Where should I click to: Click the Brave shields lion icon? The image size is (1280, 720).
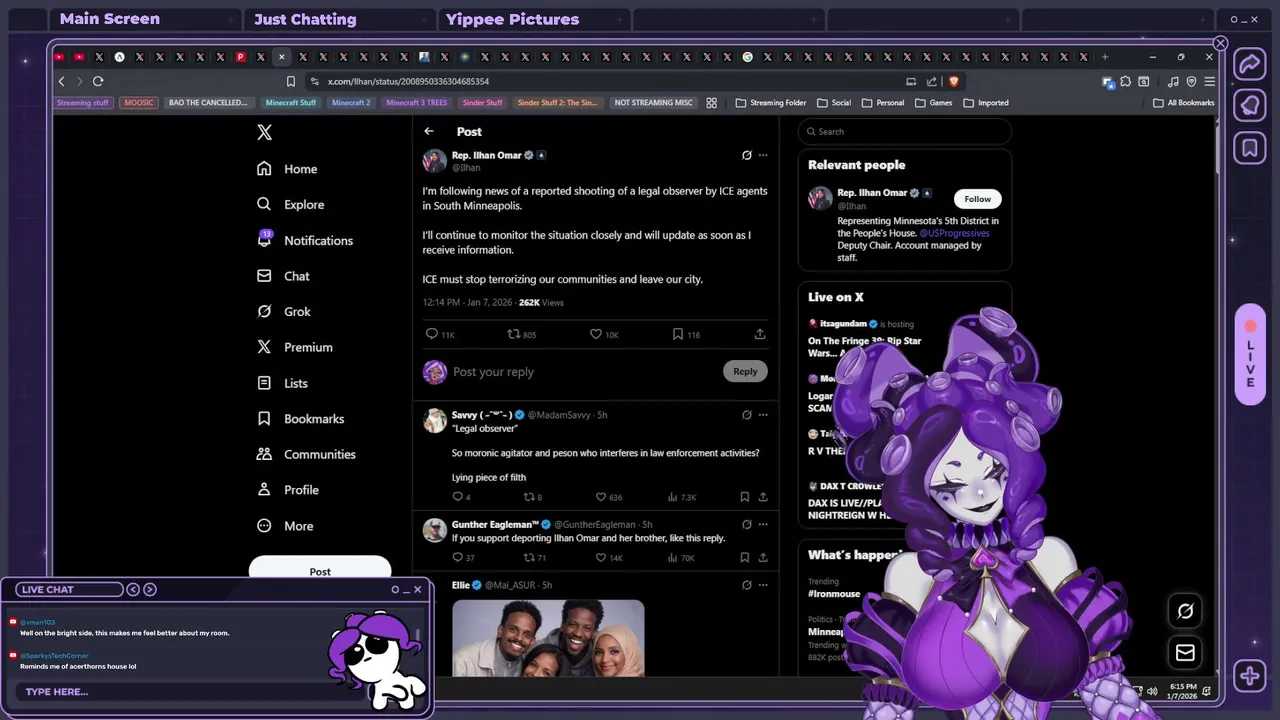(x=953, y=81)
